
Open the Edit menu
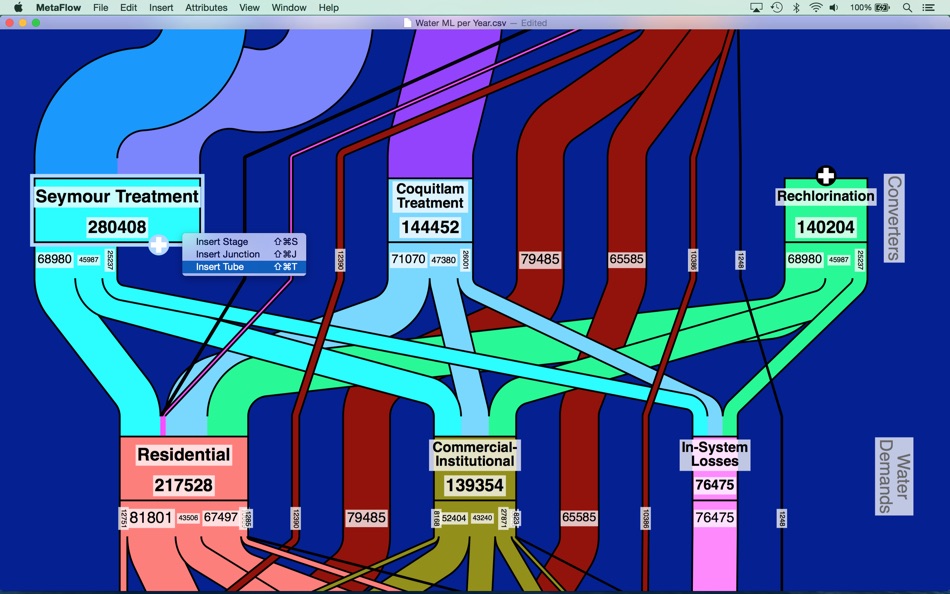coord(128,7)
